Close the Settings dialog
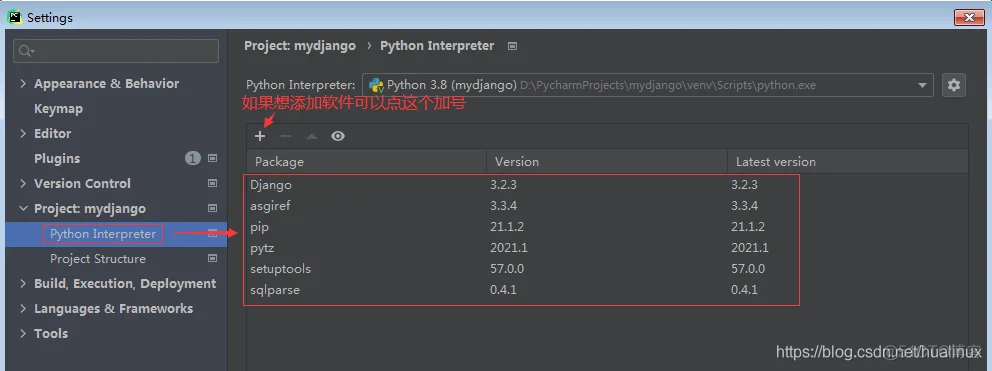The width and height of the screenshot is (992, 371). pyautogui.click(x=969, y=17)
